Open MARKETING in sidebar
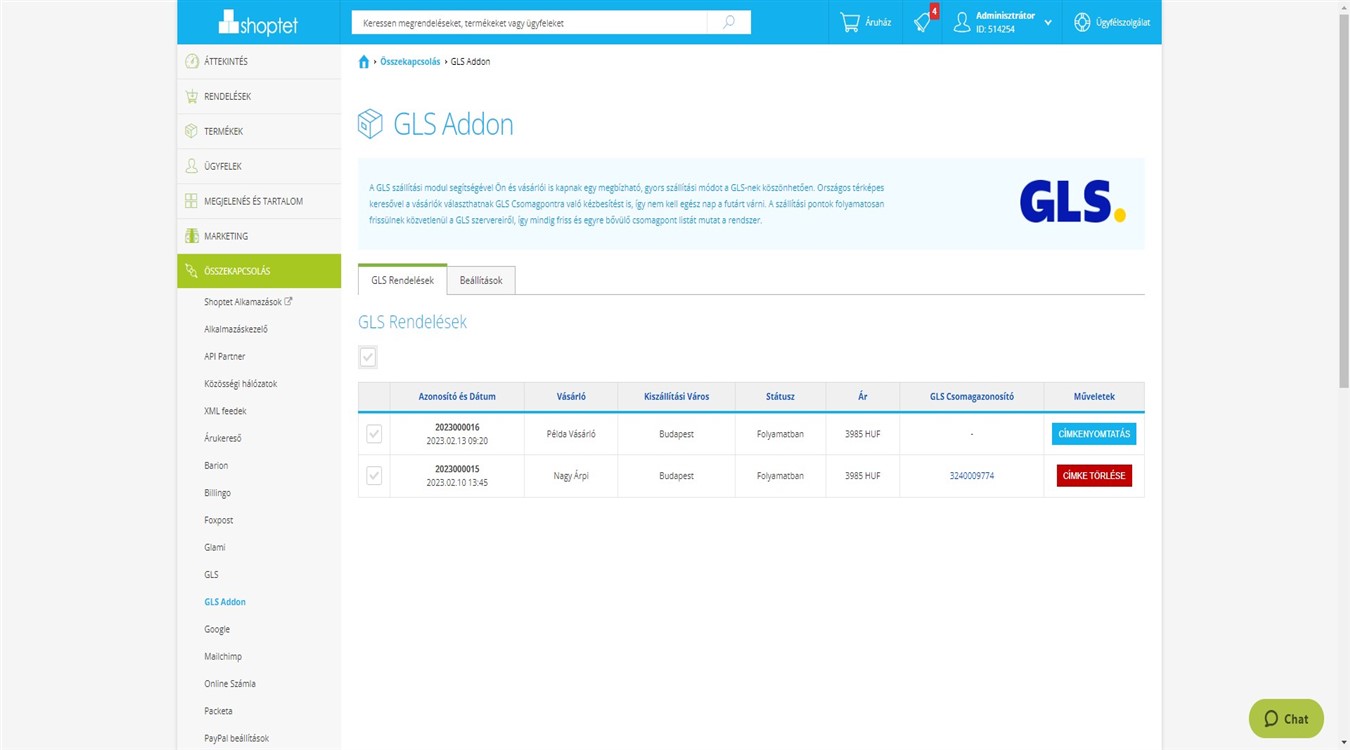1350x750 pixels. [259, 236]
